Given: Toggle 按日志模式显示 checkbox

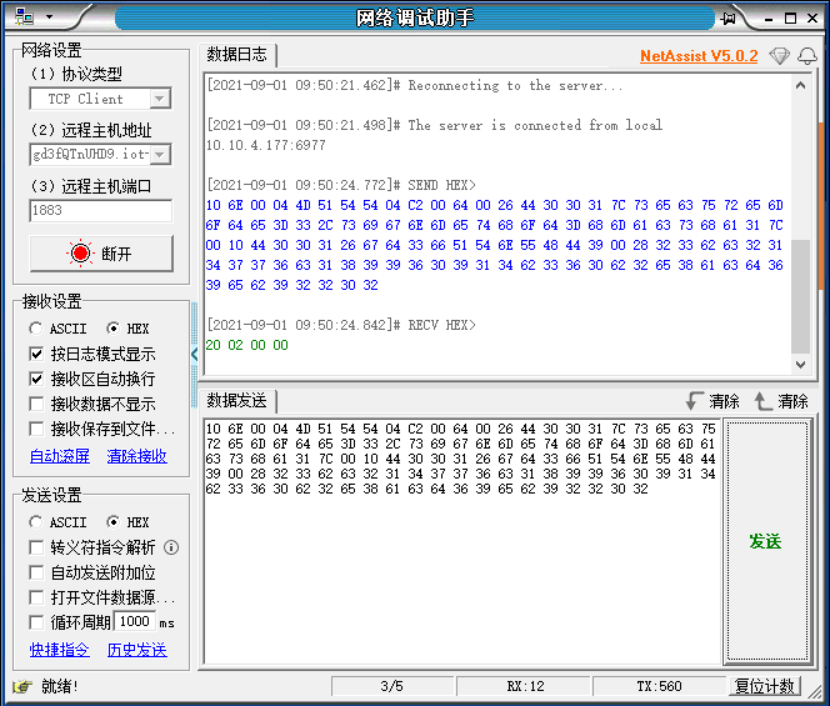Looking at the screenshot, I should coord(37,354).
